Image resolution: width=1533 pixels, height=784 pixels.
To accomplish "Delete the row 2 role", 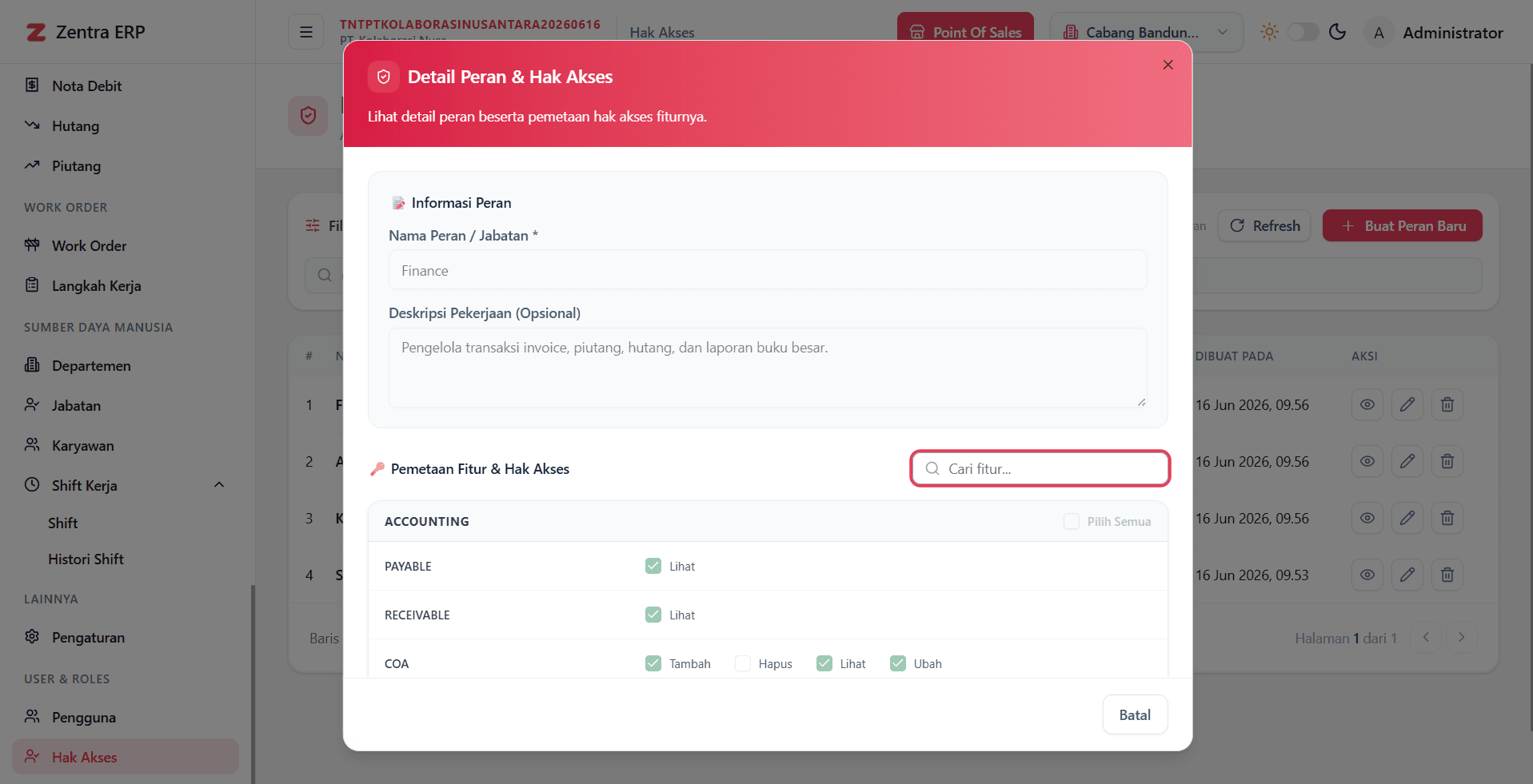I will pos(1447,461).
